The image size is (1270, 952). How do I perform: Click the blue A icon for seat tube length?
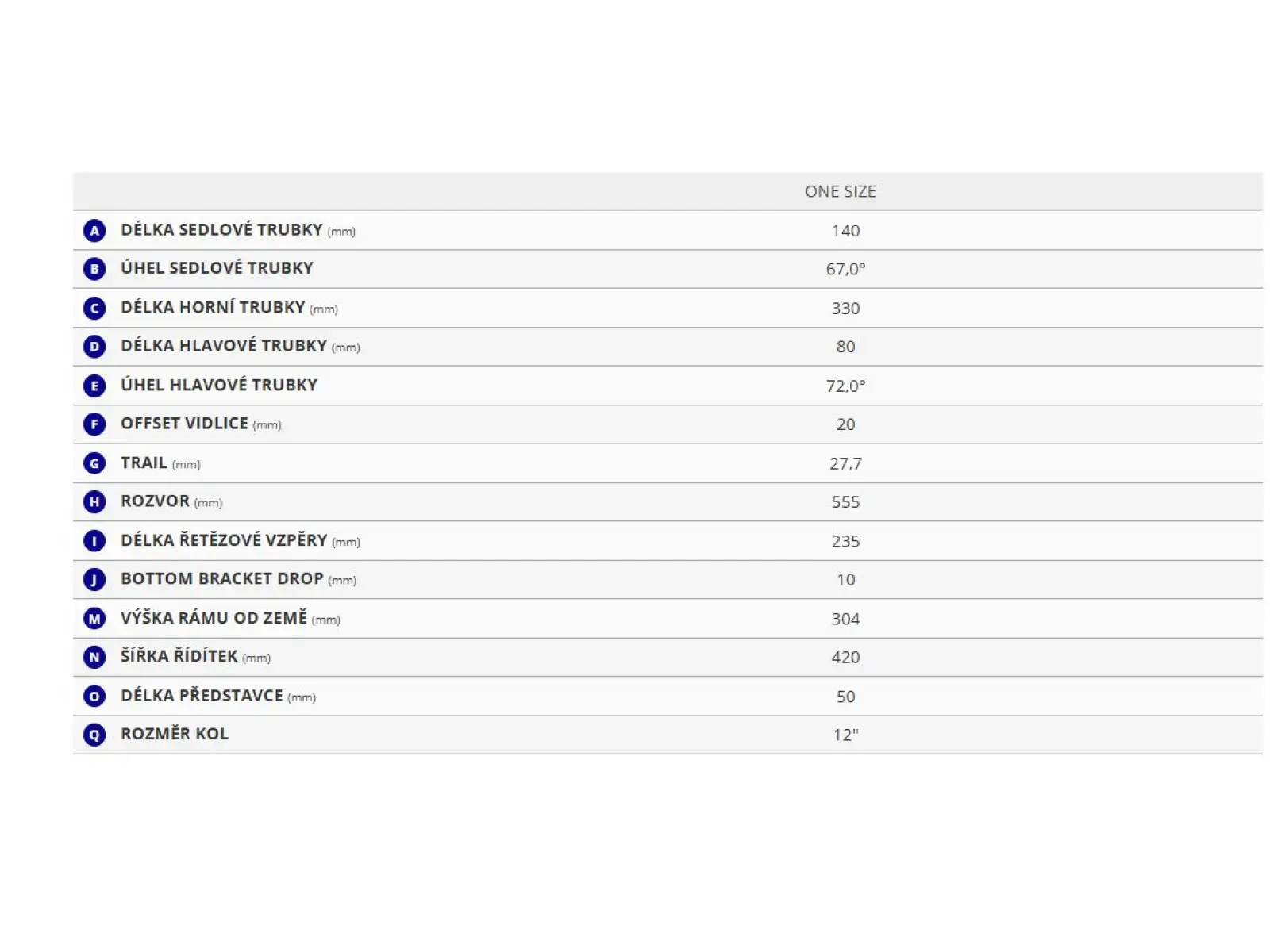click(94, 231)
